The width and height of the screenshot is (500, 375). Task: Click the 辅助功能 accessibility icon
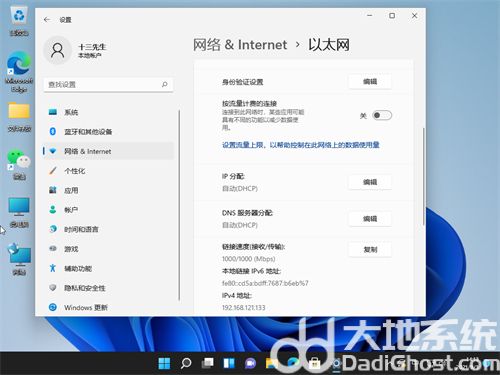coord(53,268)
